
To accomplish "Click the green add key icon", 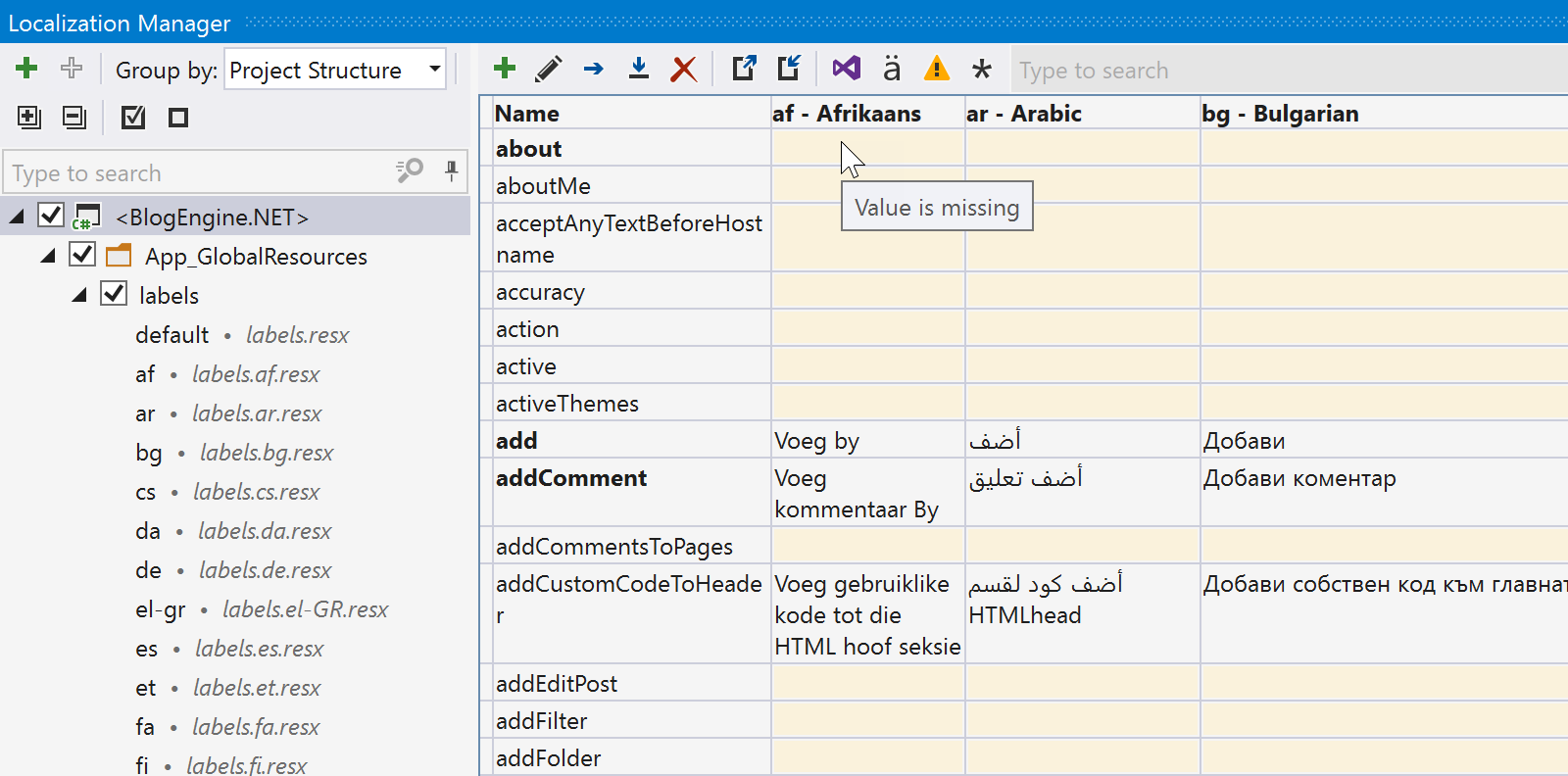I will tap(505, 69).
